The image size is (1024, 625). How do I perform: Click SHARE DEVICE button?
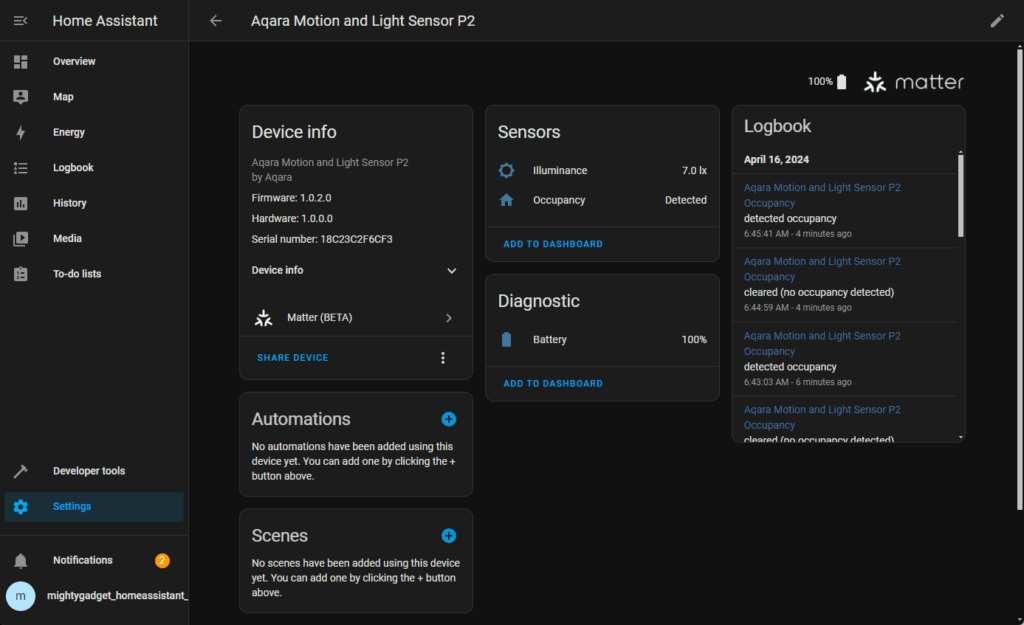point(292,358)
